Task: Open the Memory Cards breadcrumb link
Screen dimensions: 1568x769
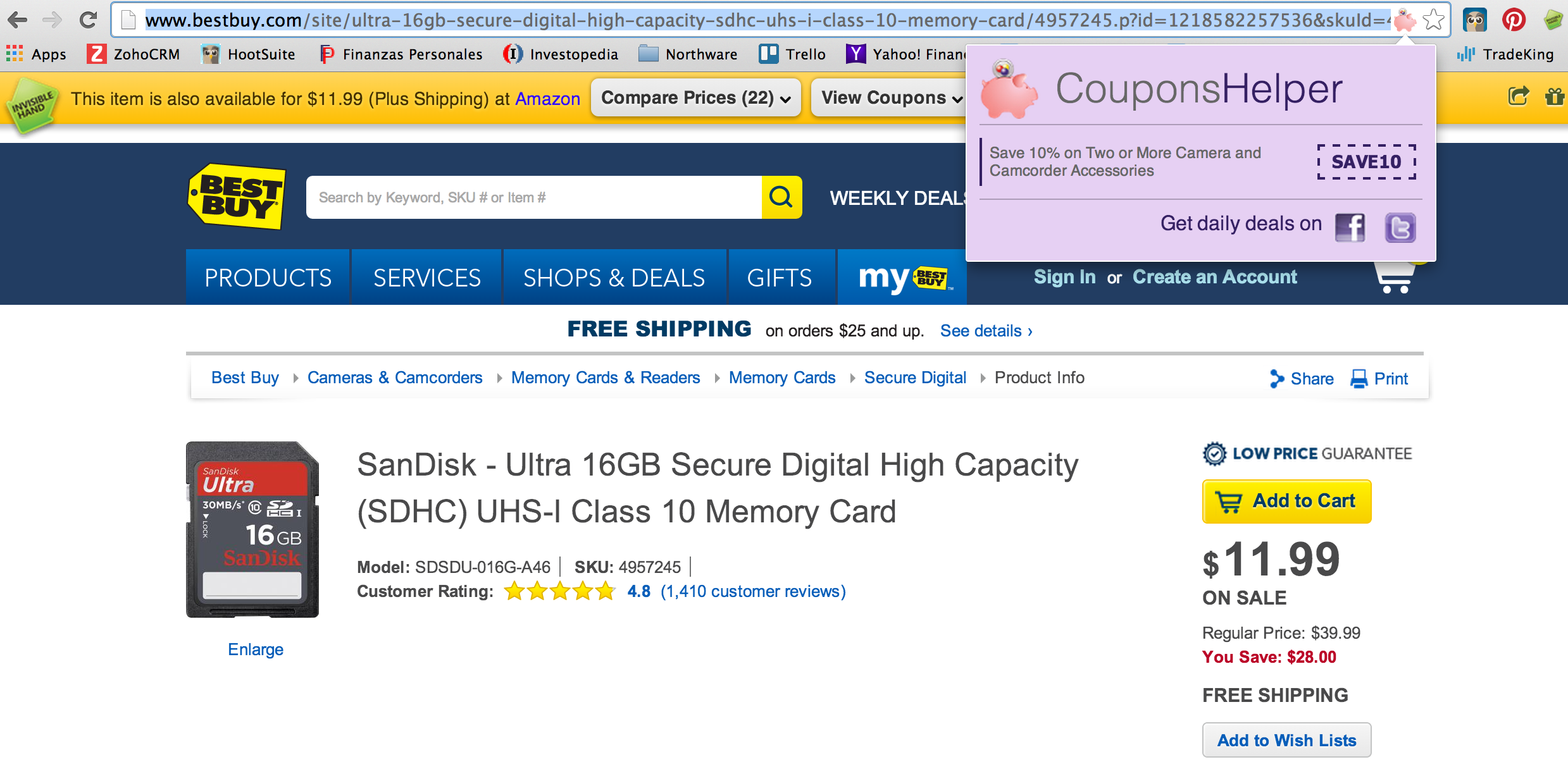Action: pyautogui.click(x=782, y=378)
